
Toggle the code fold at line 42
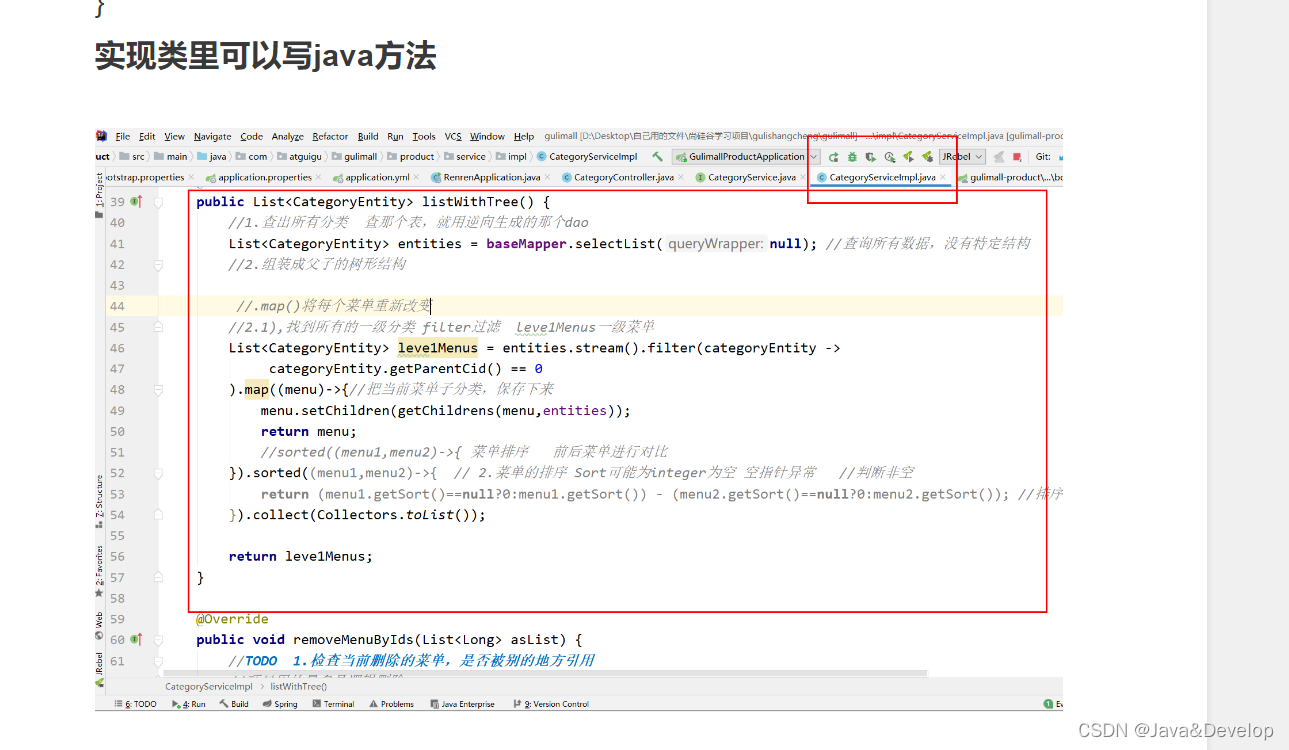[158, 265]
